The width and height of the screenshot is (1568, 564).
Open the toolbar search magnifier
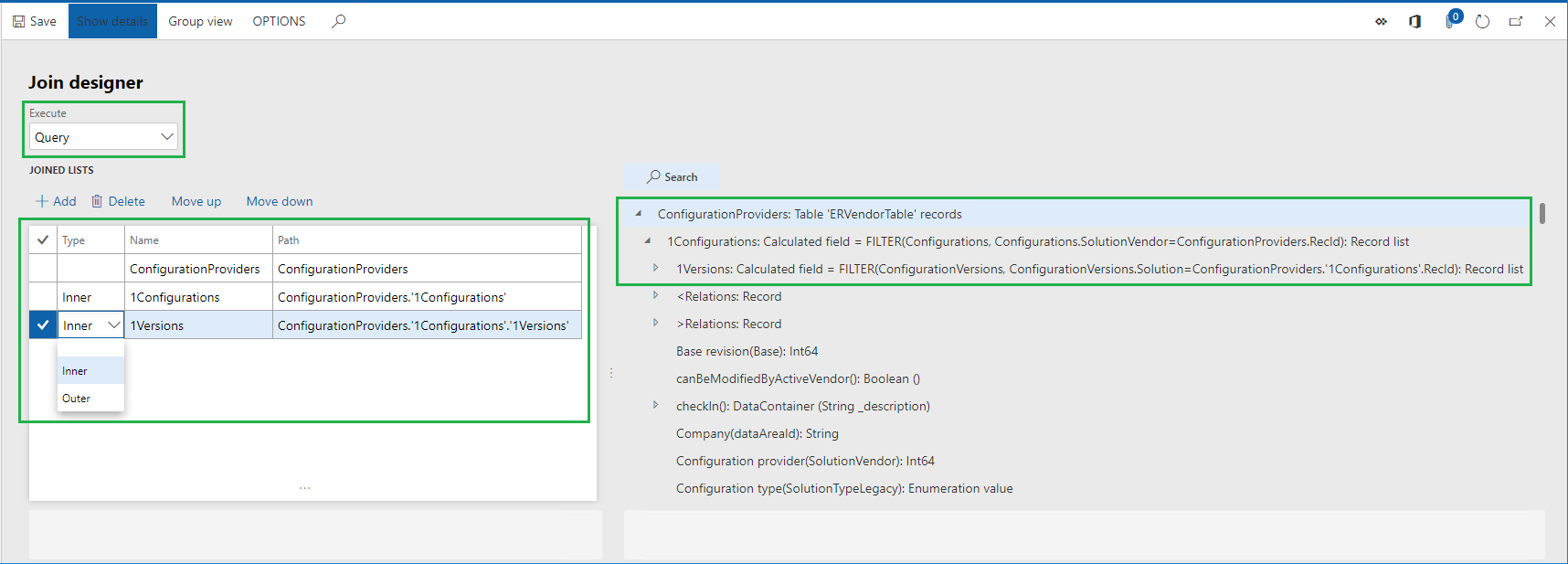[x=339, y=21]
